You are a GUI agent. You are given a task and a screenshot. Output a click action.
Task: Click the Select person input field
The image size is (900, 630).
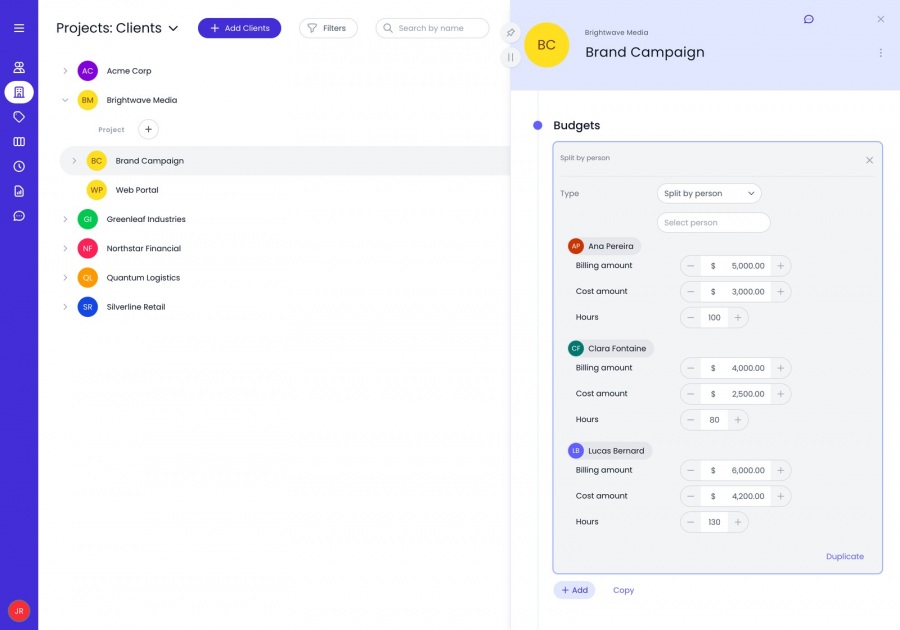tap(713, 223)
